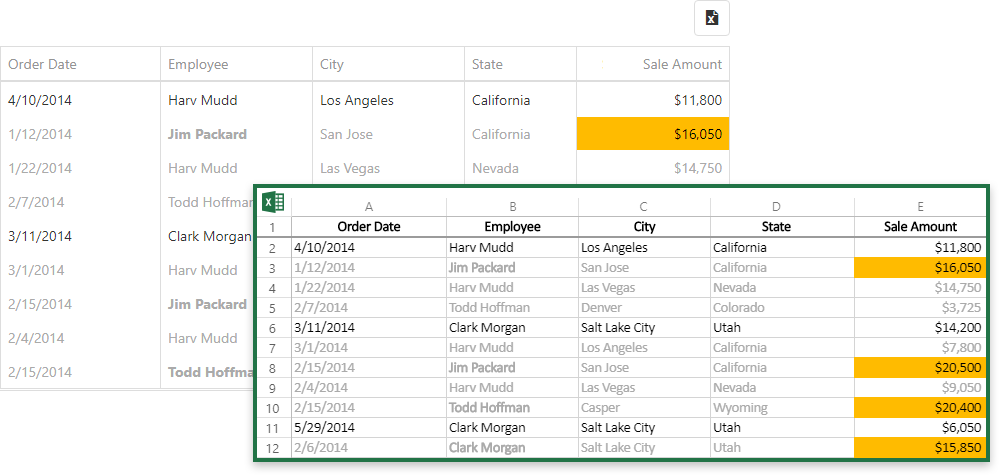Click the green Excel logo icon

click(273, 202)
